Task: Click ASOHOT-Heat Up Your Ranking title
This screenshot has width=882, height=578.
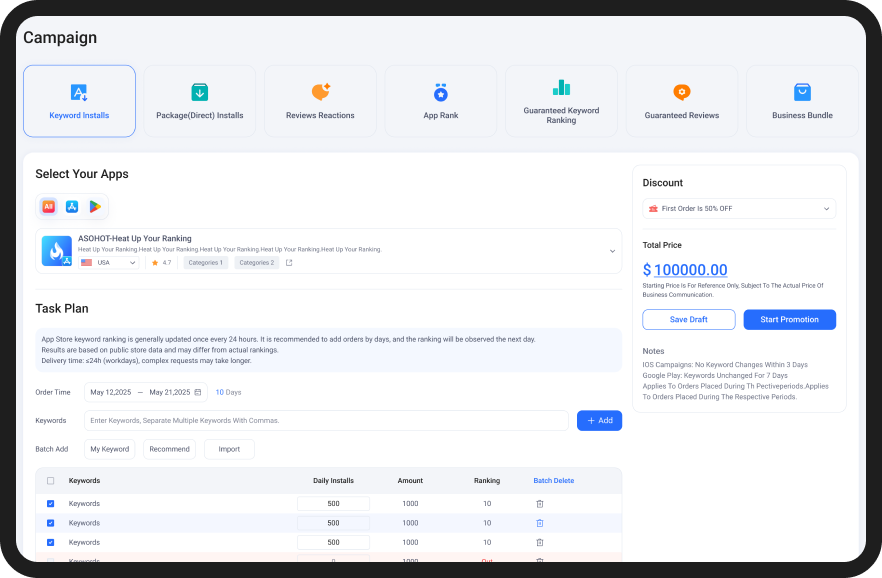Action: pos(134,238)
